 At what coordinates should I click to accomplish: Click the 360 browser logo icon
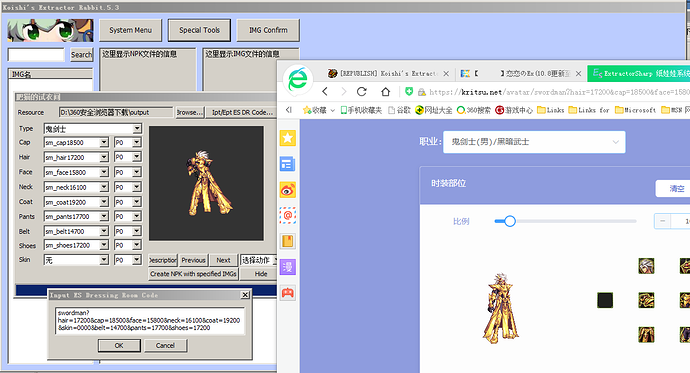click(298, 79)
